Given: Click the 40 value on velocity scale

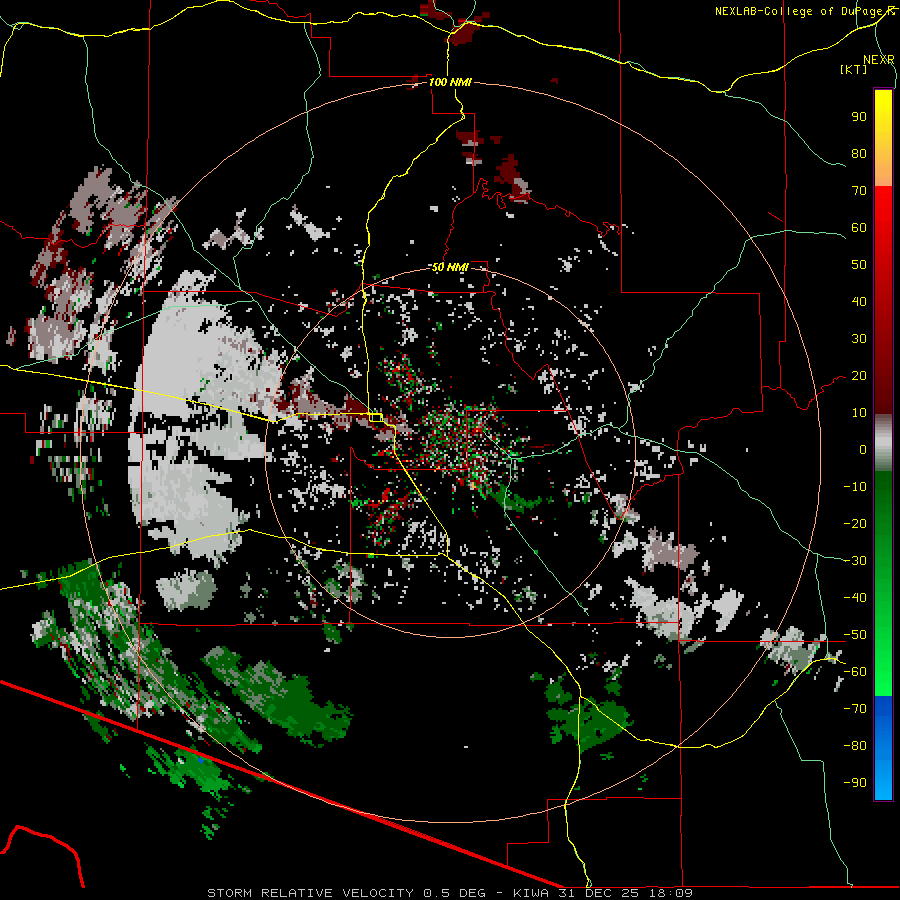Looking at the screenshot, I should pyautogui.click(x=859, y=302).
